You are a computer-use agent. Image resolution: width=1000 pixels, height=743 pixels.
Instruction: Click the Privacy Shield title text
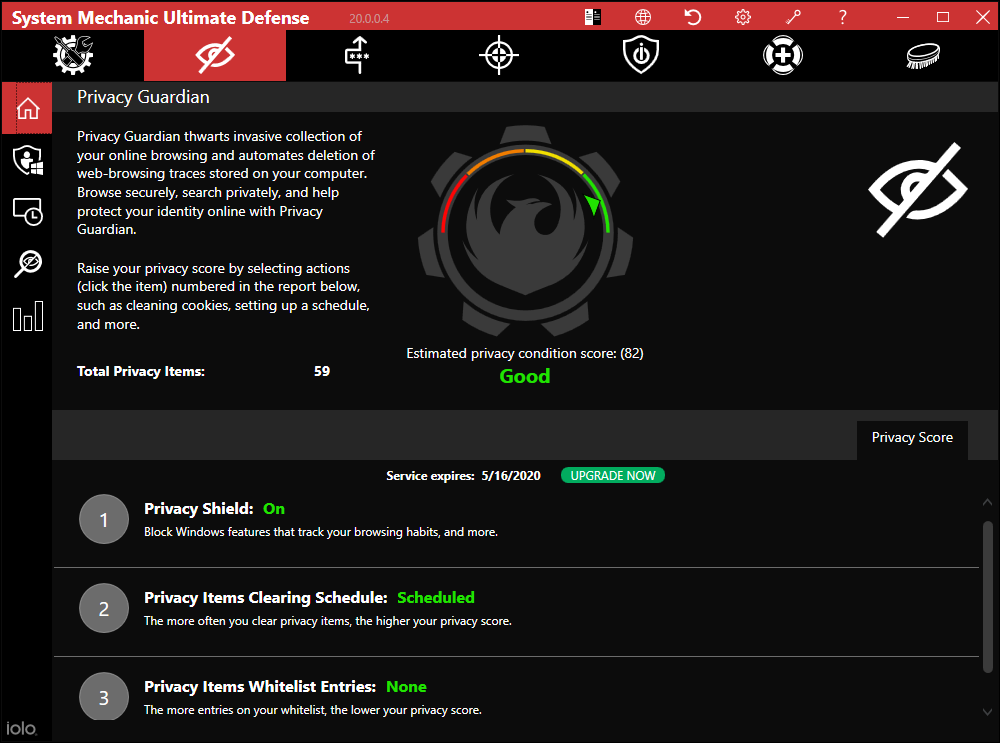199,509
